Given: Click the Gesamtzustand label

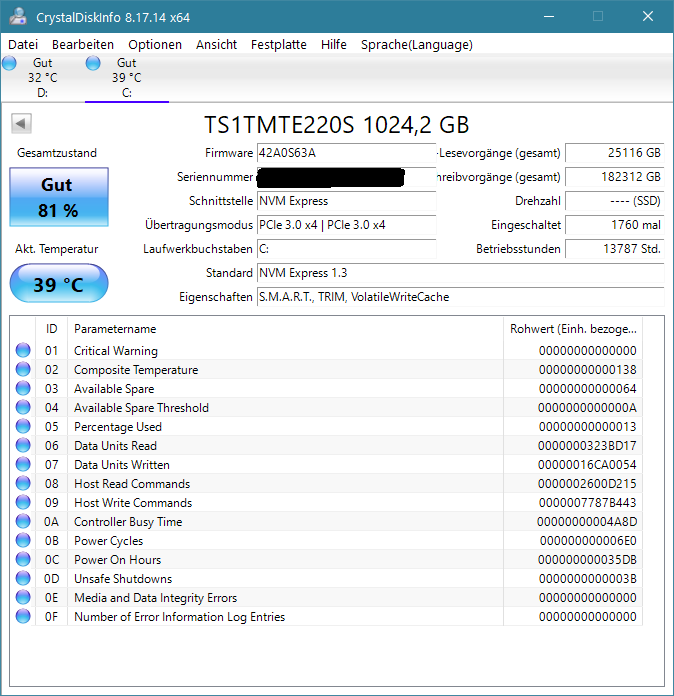Looking at the screenshot, I should coord(57,153).
